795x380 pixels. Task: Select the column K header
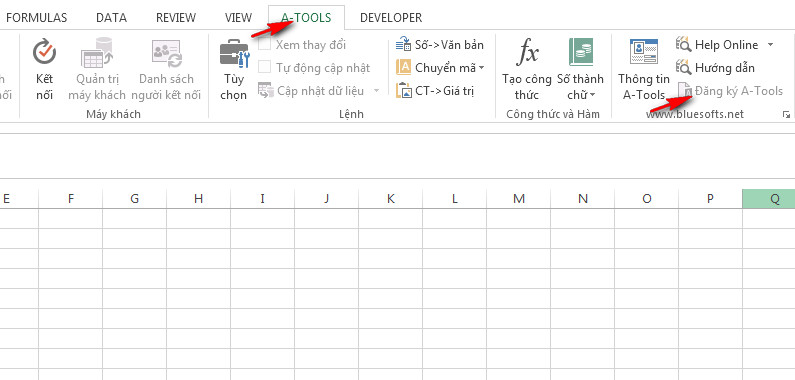[390, 198]
